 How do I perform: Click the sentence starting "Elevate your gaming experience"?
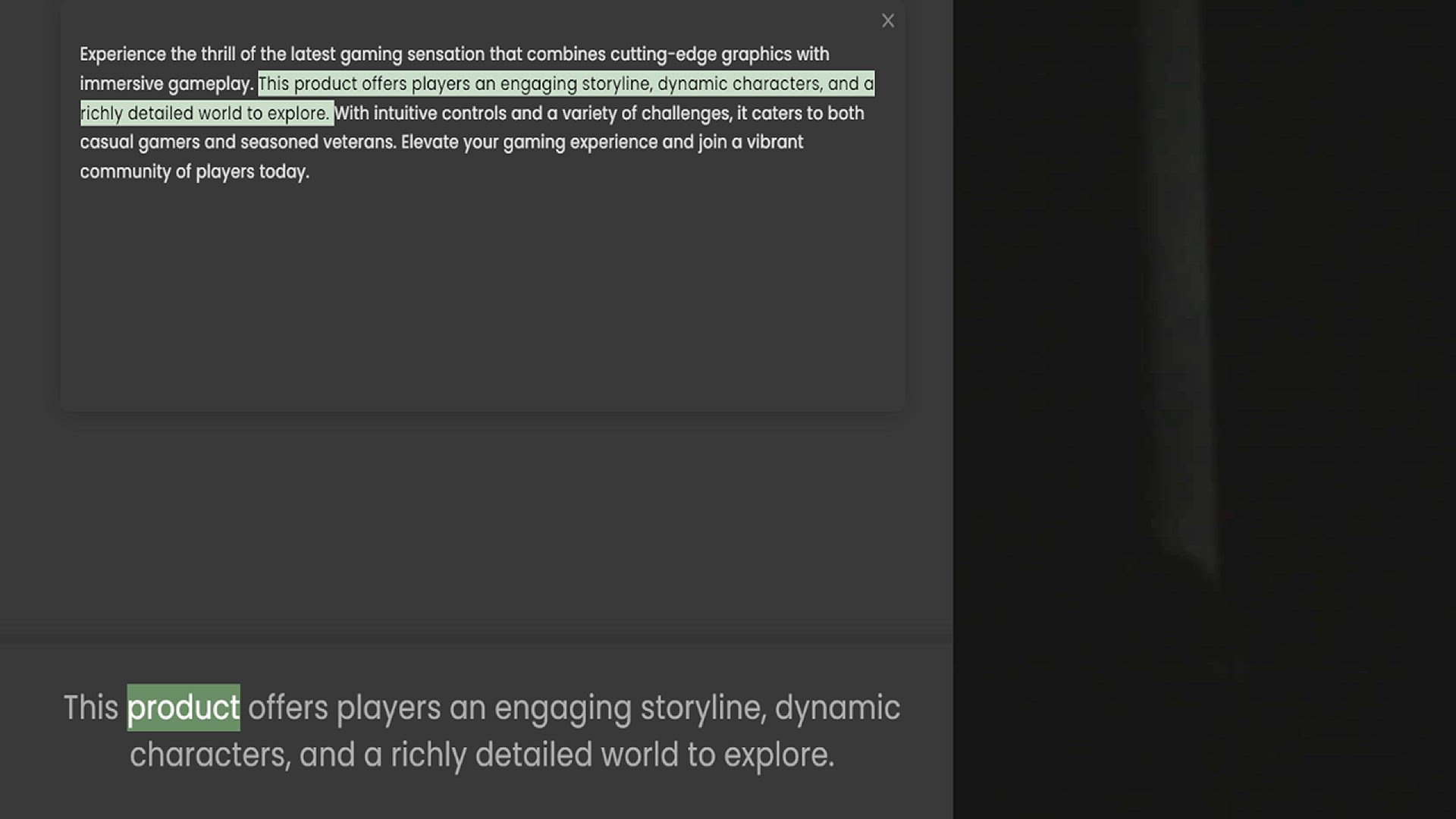602,143
